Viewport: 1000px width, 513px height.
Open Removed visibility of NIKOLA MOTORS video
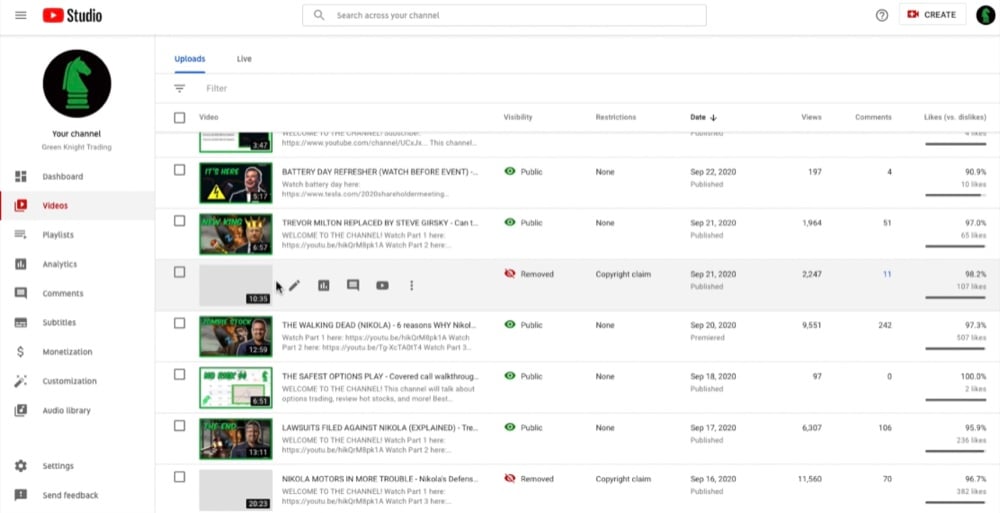coord(529,479)
